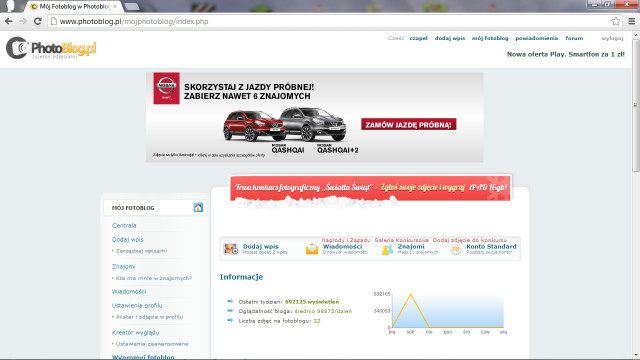Screen dimensions: 640x360
Task: Click the Znajomi people icon
Action: 387,249
